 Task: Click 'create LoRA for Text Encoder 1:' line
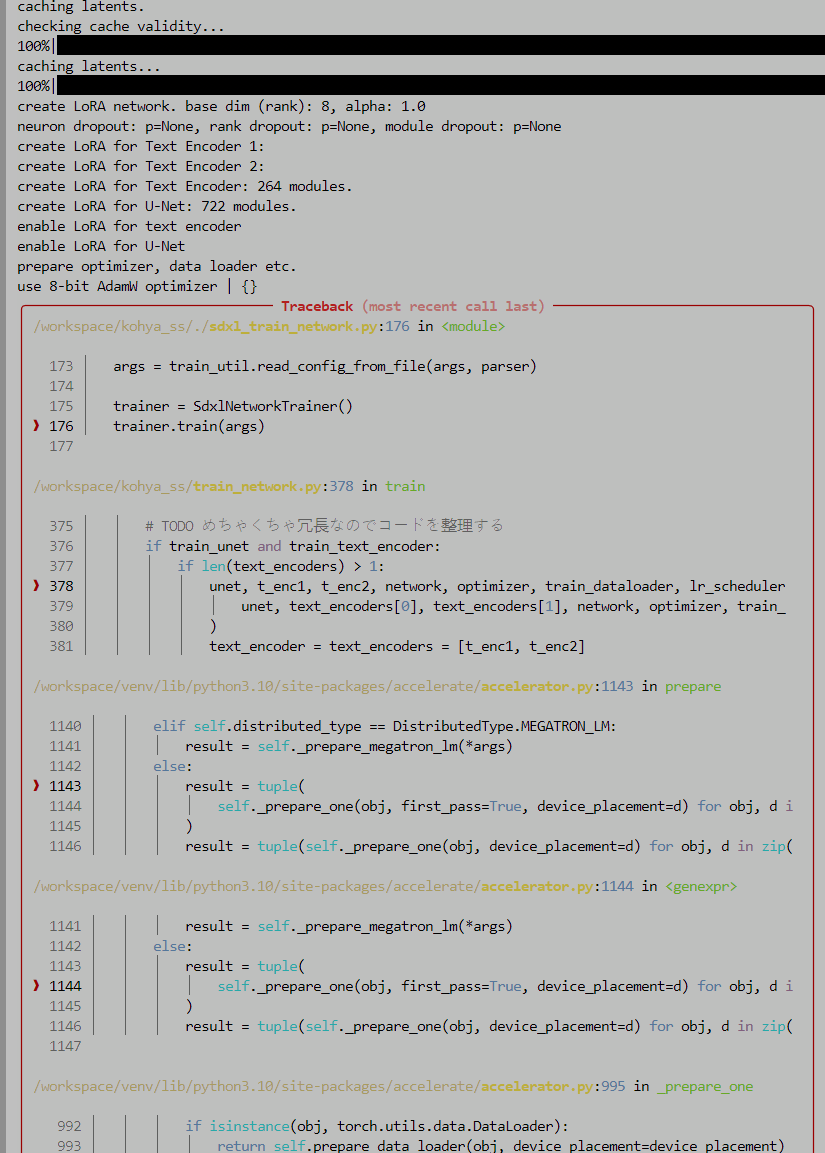(x=140, y=146)
